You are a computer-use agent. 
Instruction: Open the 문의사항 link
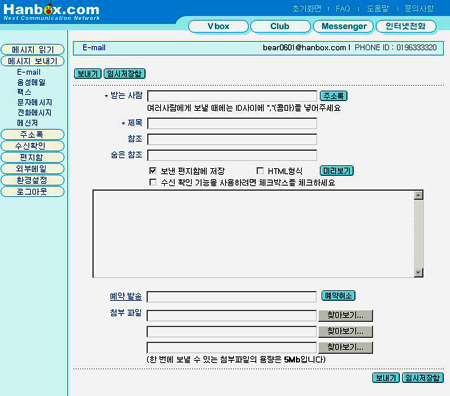click(419, 9)
